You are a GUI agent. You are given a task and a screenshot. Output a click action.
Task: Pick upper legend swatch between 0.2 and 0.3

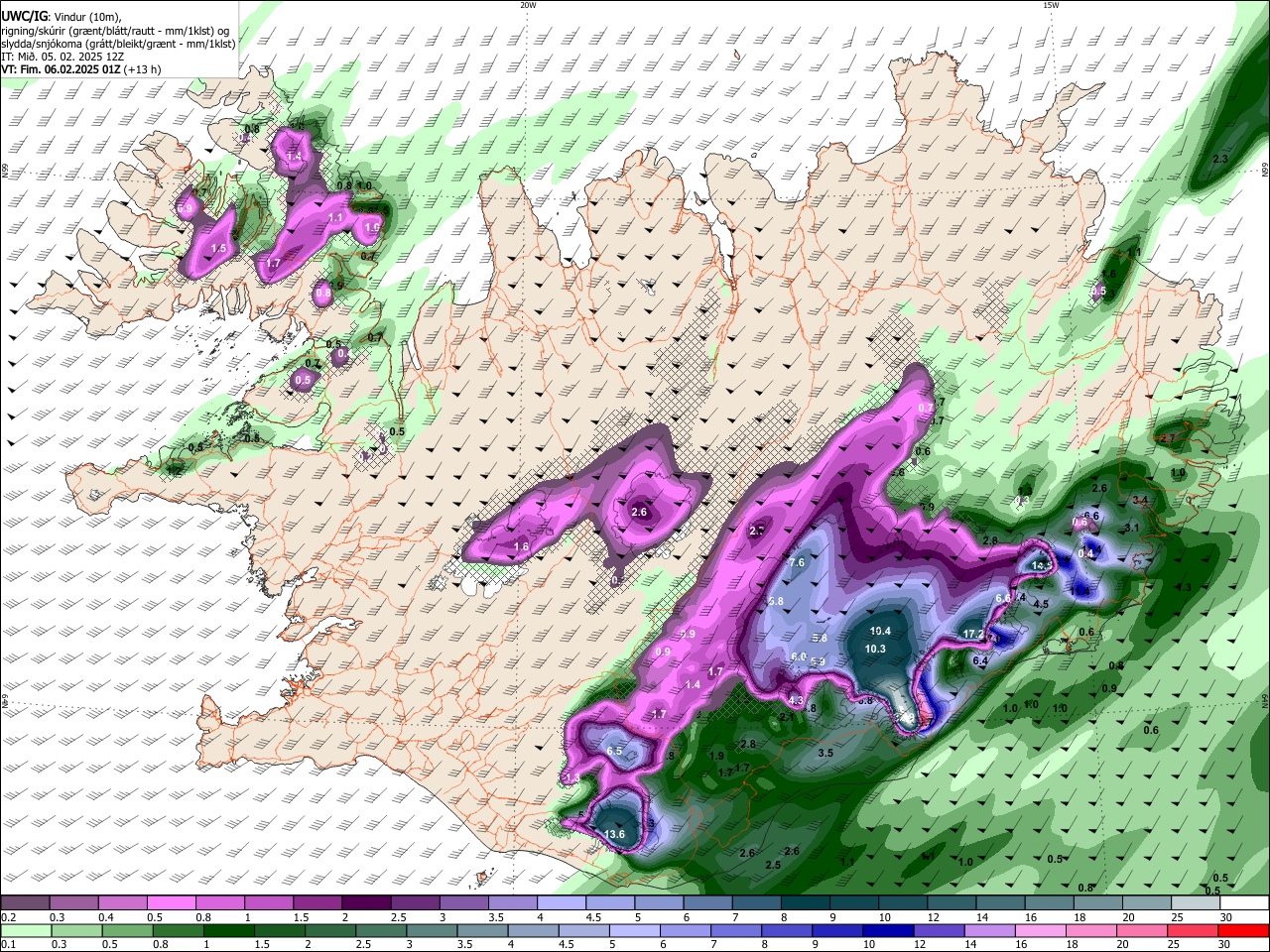point(25,903)
